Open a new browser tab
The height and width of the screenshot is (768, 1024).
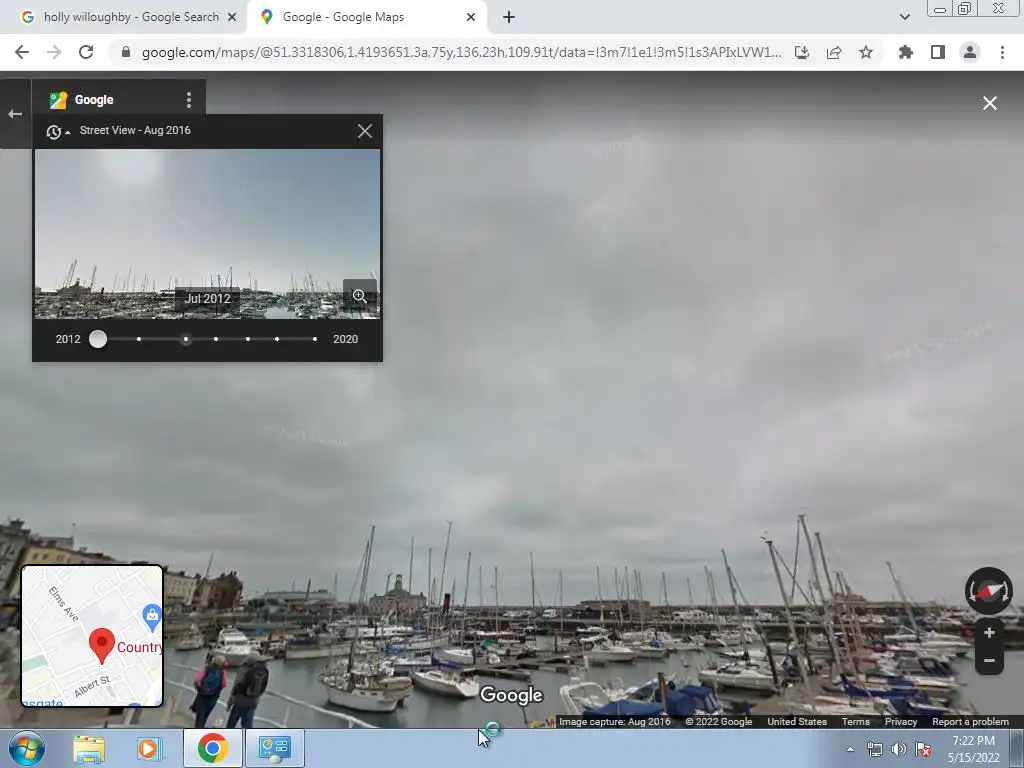pos(509,17)
